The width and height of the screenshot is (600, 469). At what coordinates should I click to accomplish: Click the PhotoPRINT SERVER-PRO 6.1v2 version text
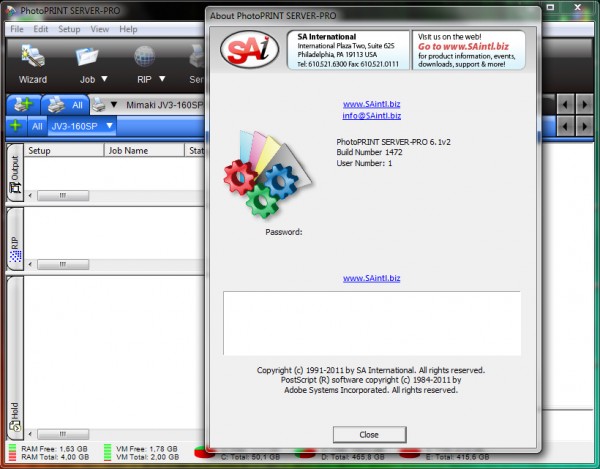point(393,142)
